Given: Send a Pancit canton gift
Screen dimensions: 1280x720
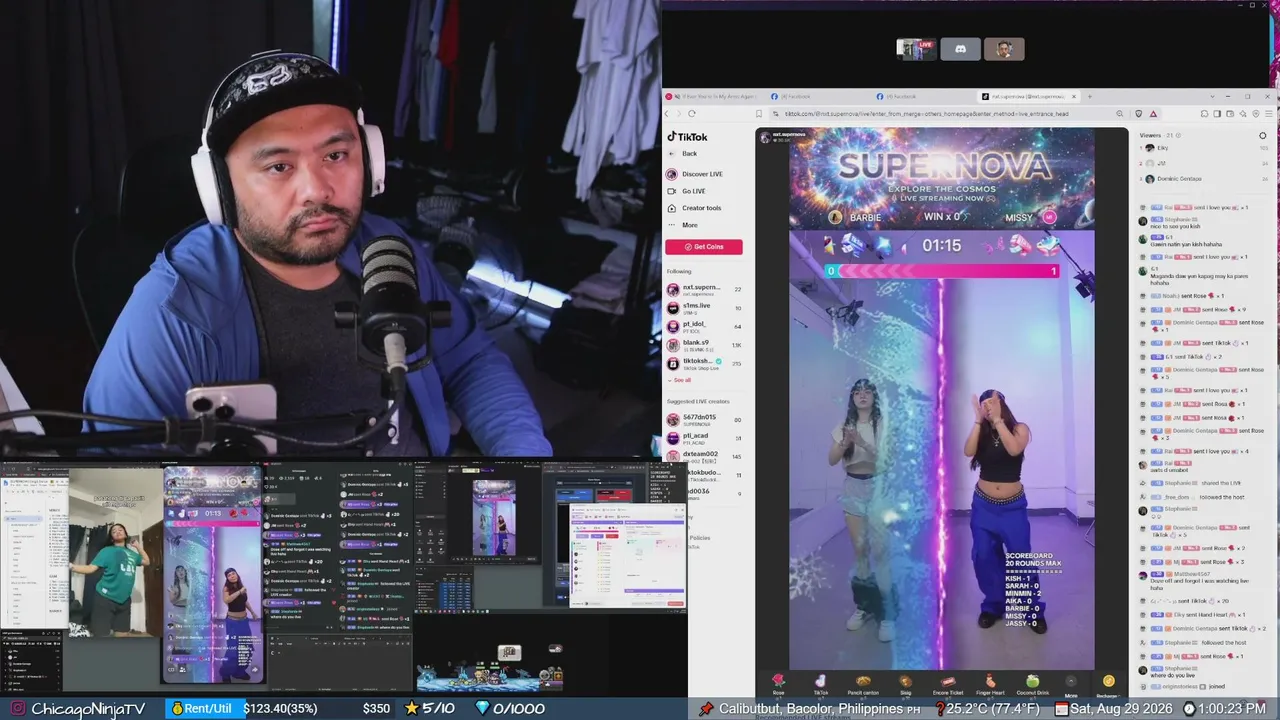Looking at the screenshot, I should click(x=863, y=684).
